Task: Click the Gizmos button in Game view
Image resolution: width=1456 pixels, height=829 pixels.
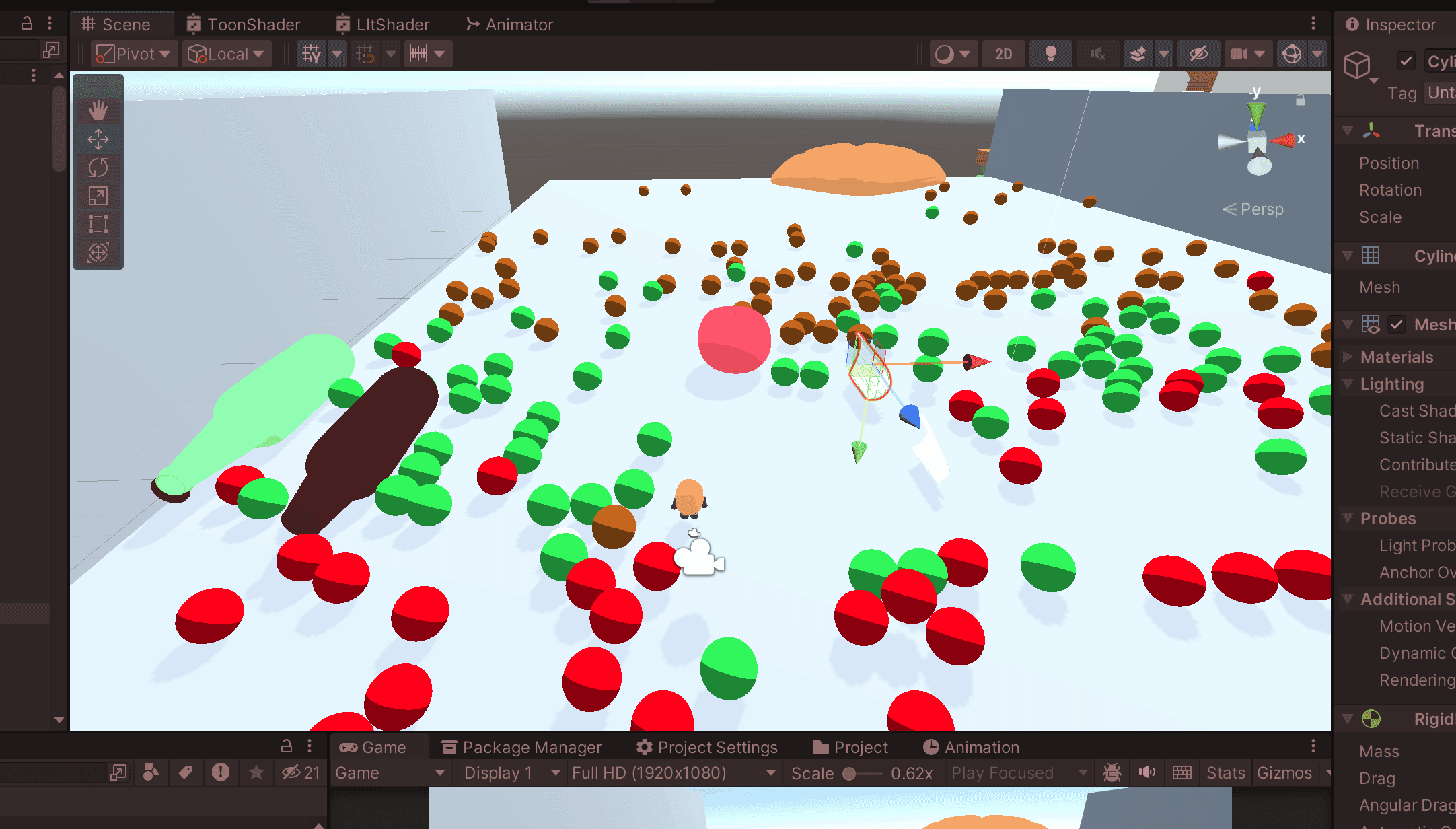Action: (1284, 772)
